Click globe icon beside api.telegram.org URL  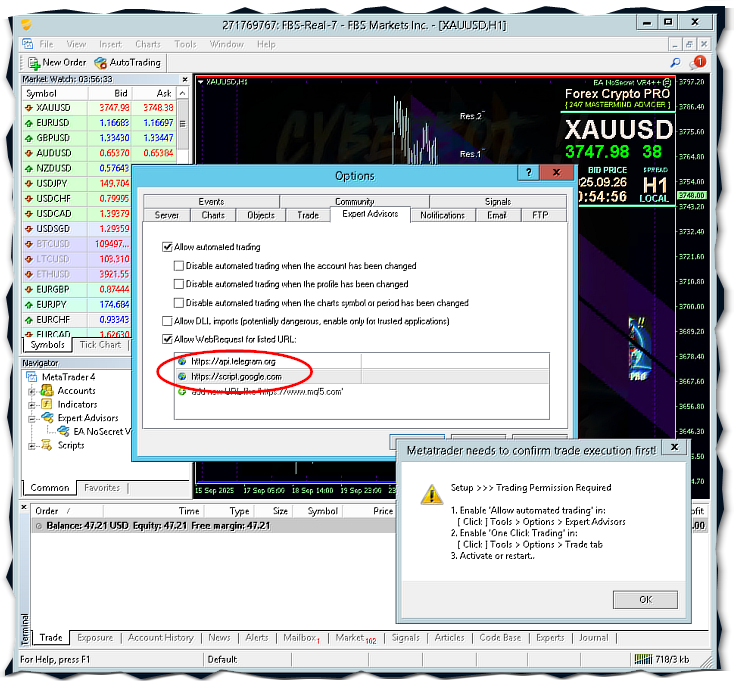point(182,361)
